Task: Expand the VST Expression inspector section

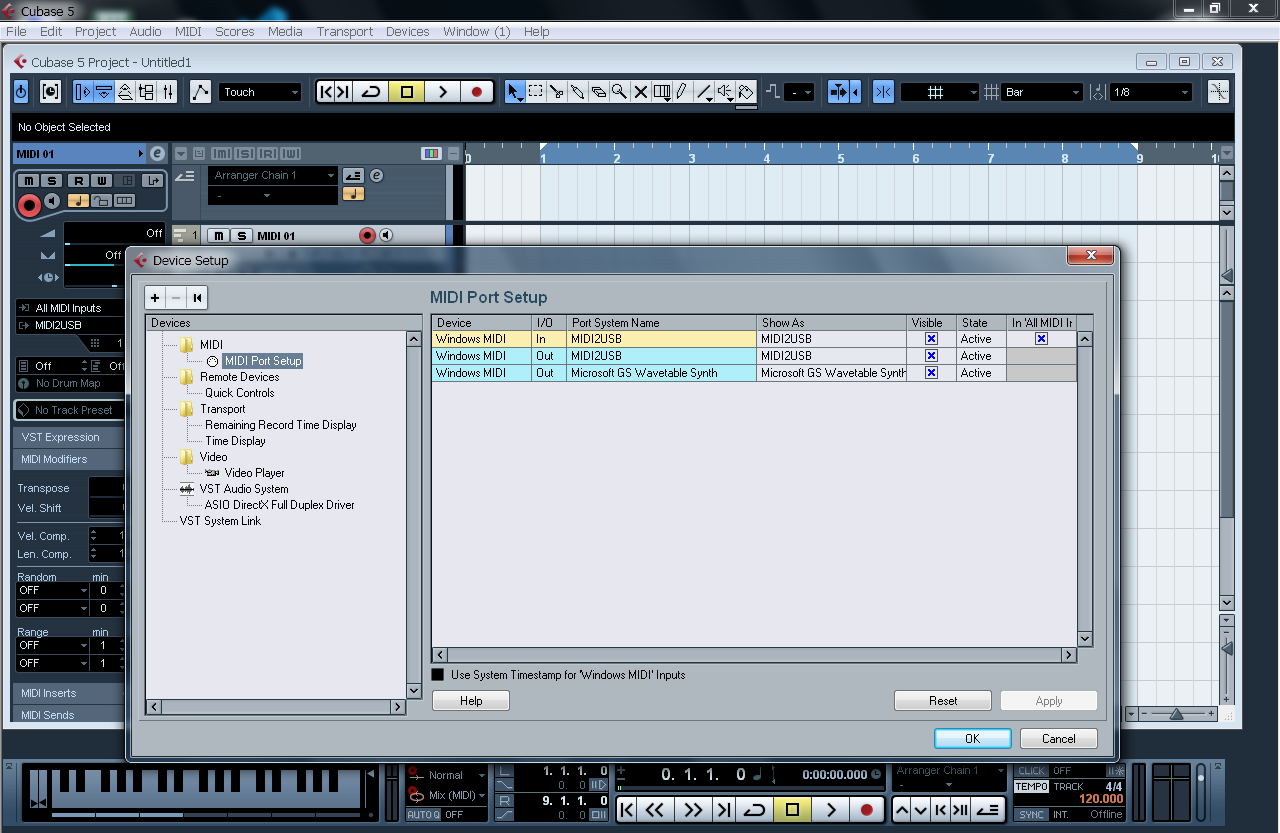Action: [x=68, y=437]
